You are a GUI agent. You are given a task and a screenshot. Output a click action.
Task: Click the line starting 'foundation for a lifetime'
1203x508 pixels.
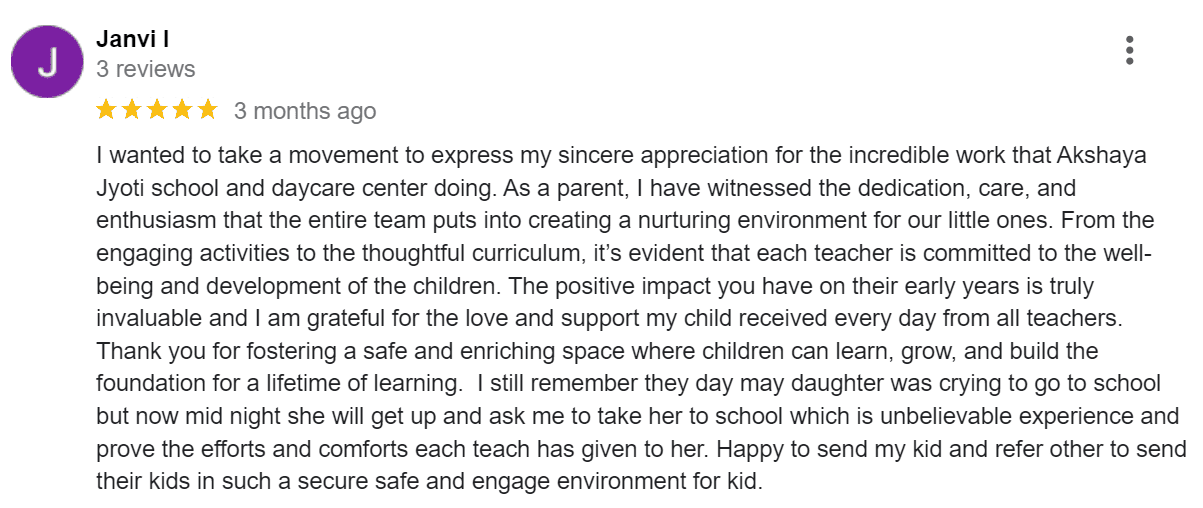pos(628,384)
